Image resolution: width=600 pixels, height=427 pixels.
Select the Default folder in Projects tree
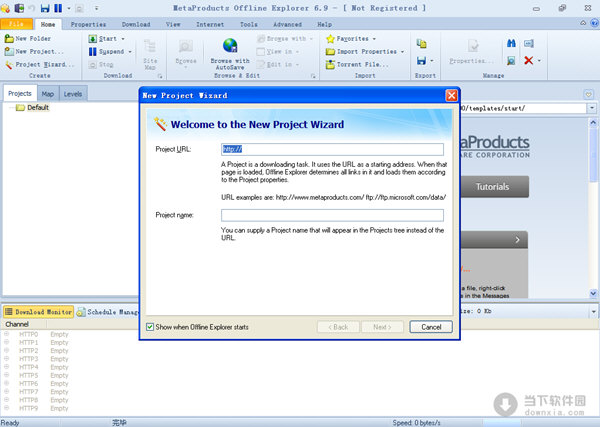coord(33,108)
